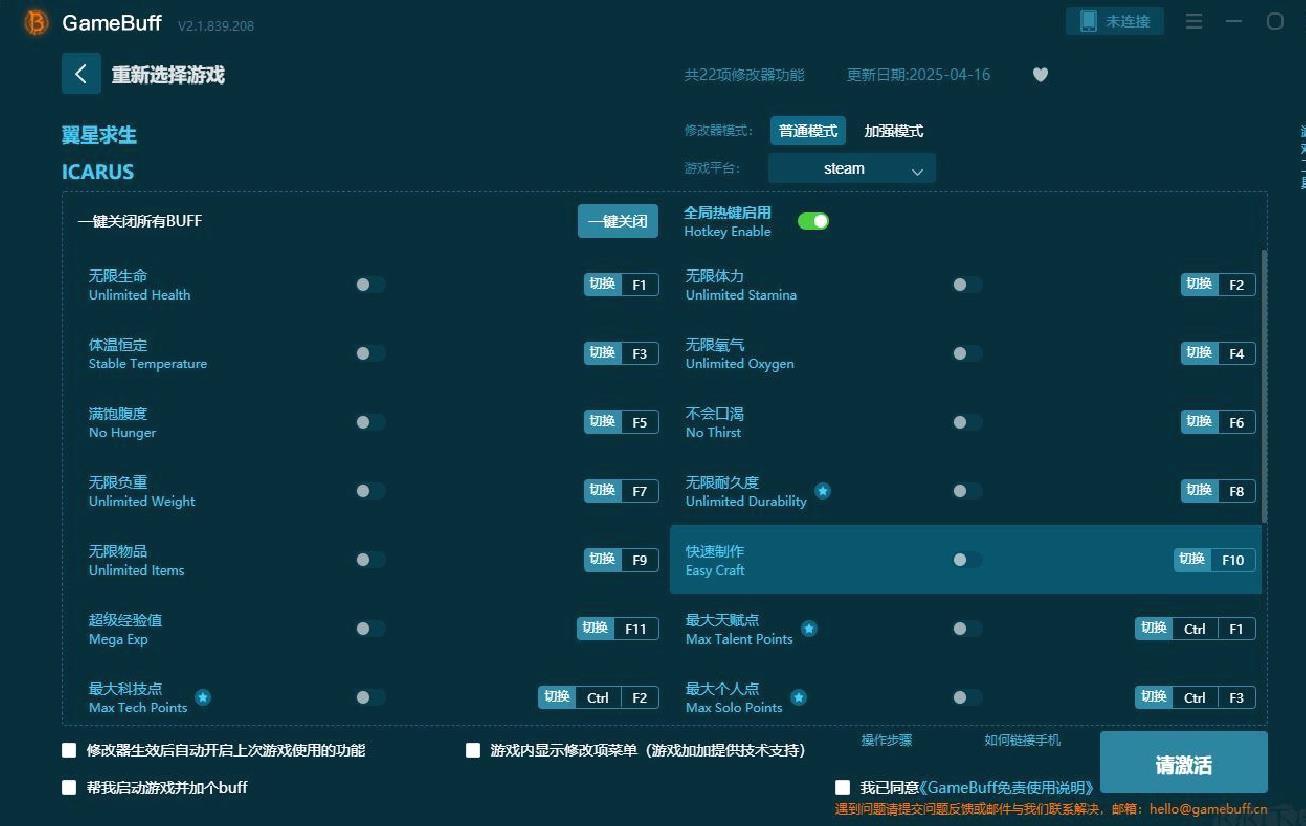
Task: Click 切换 button for Unlimited Oxygen F4
Action: click(x=1199, y=353)
